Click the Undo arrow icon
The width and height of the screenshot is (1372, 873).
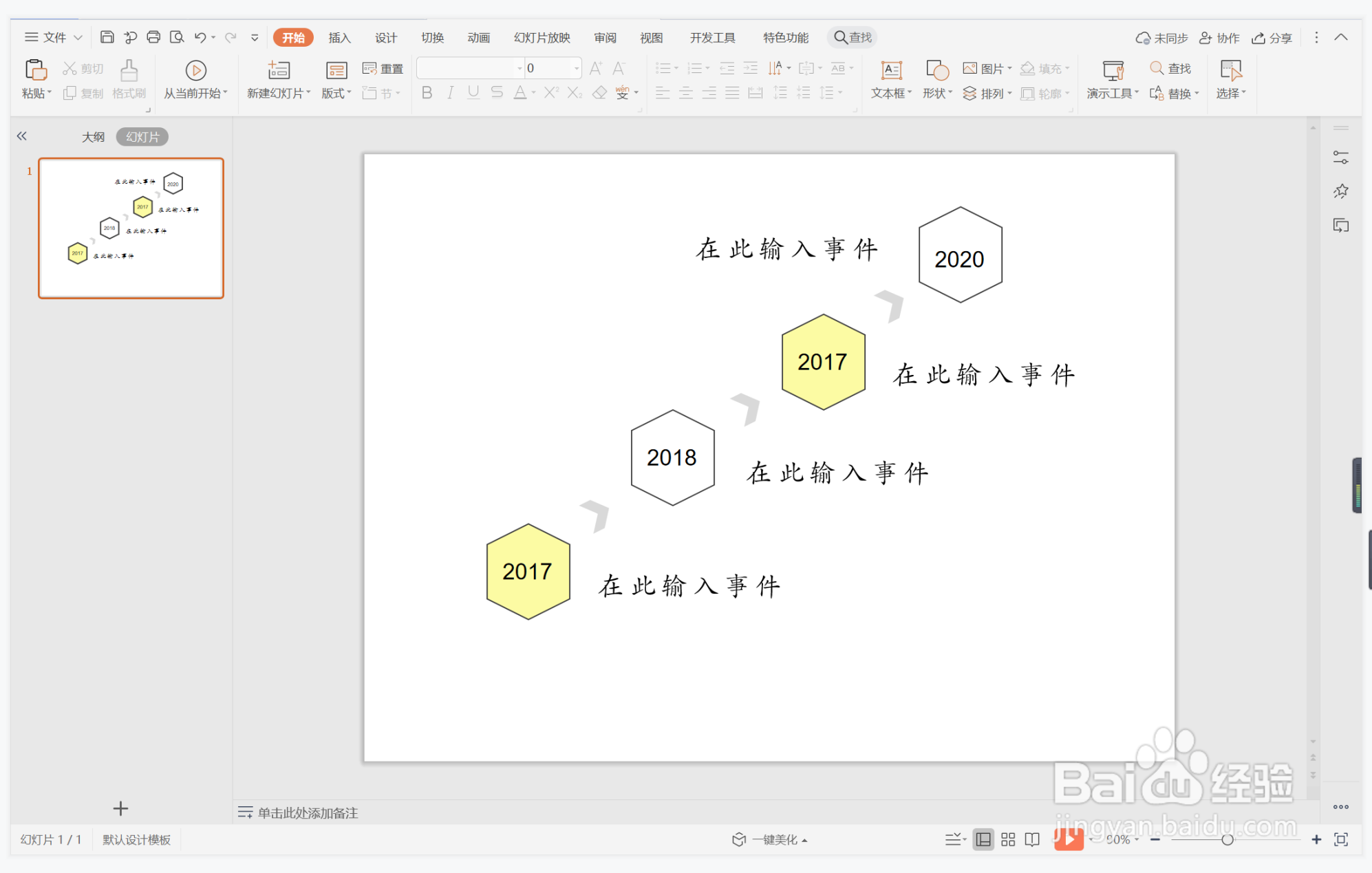[200, 37]
